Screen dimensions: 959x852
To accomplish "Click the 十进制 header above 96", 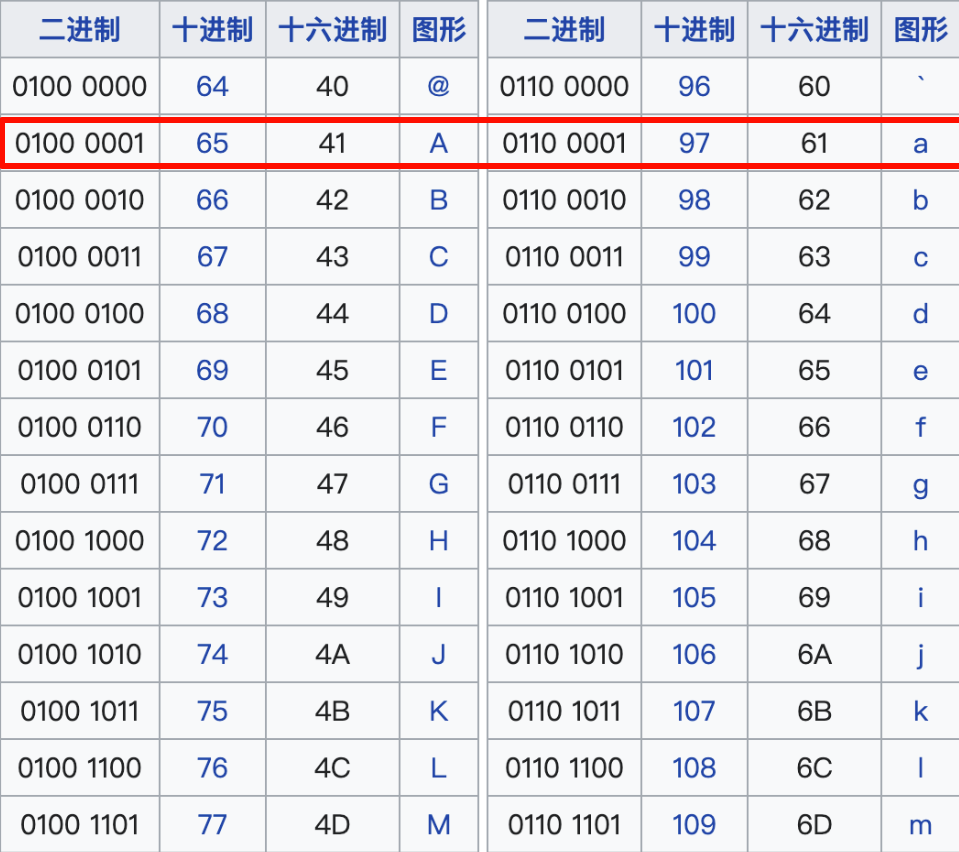I will pos(694,30).
